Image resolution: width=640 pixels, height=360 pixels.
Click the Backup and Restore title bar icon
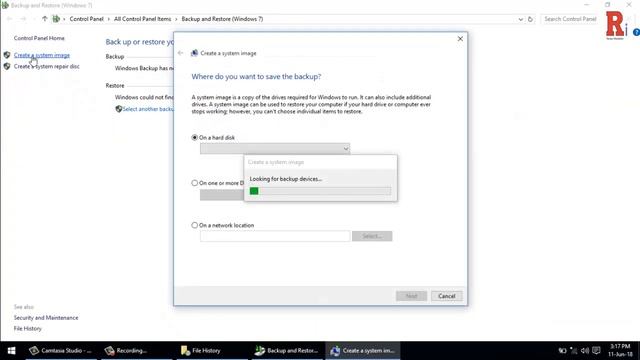5,5
